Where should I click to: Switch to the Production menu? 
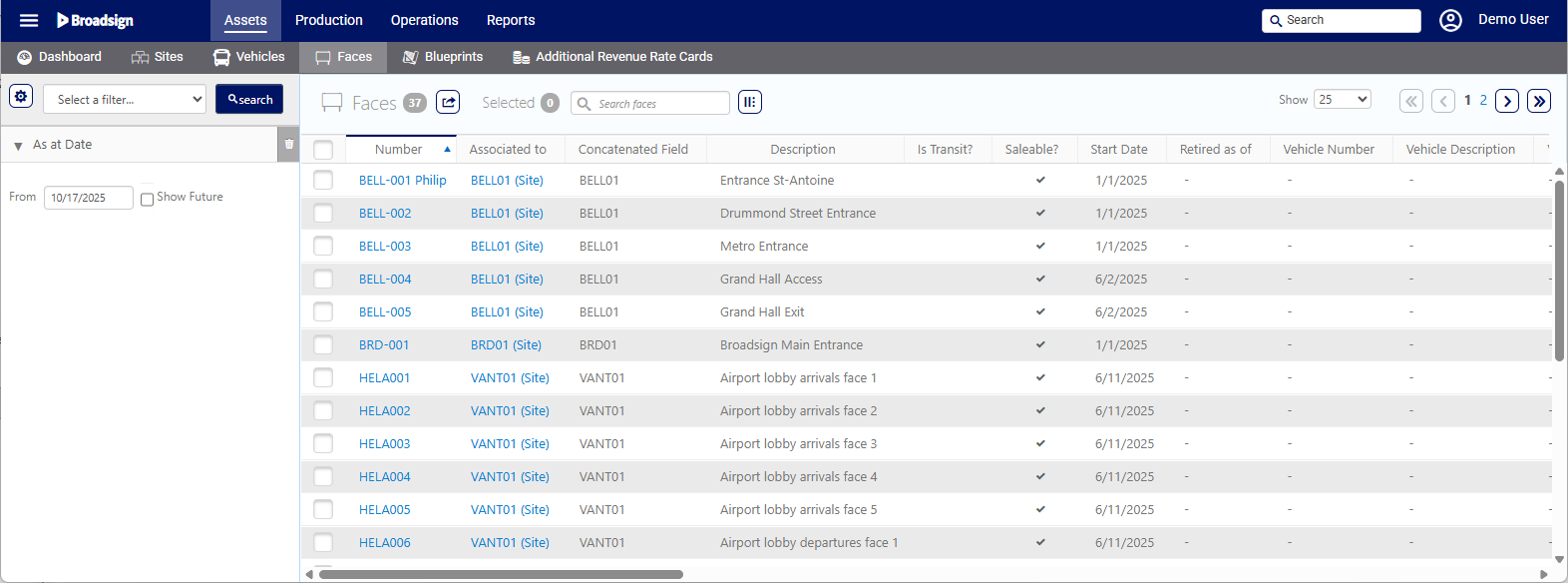tap(328, 20)
